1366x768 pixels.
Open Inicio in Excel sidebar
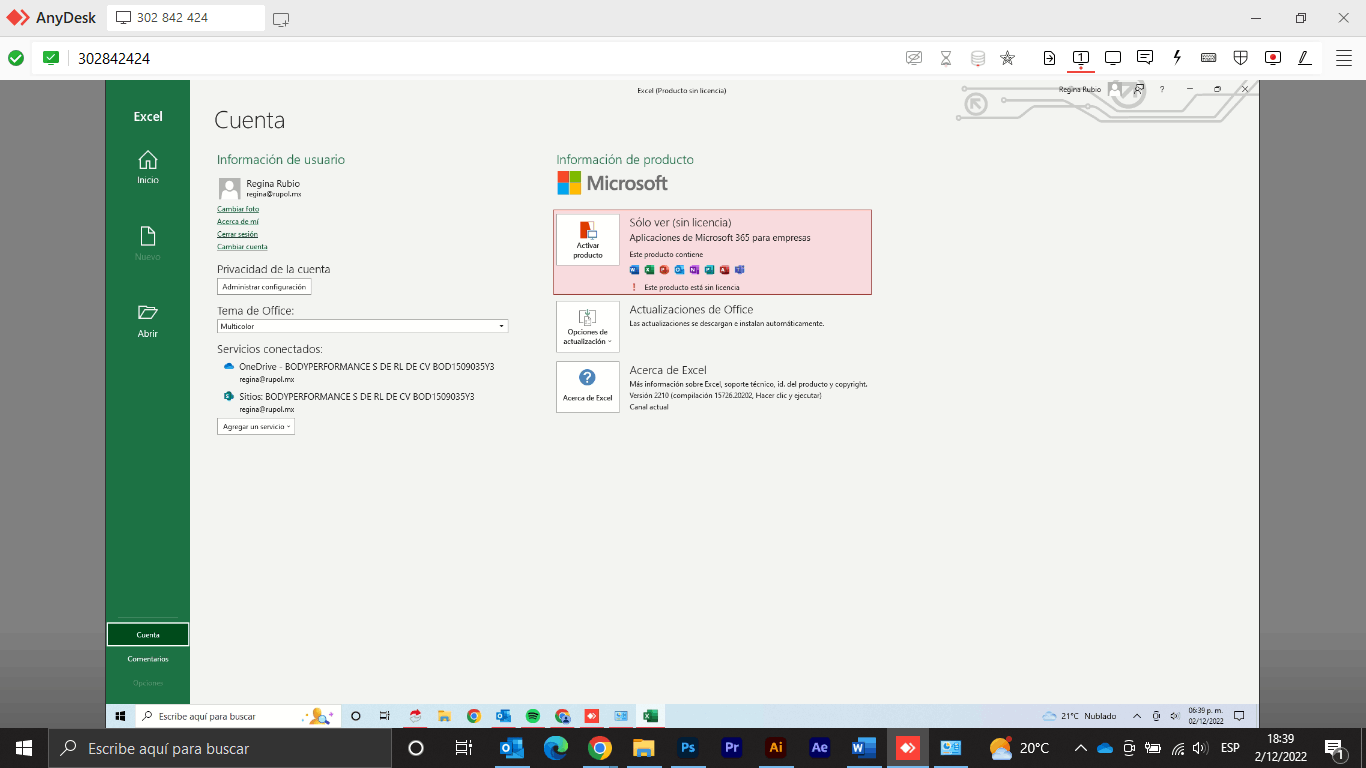(148, 167)
